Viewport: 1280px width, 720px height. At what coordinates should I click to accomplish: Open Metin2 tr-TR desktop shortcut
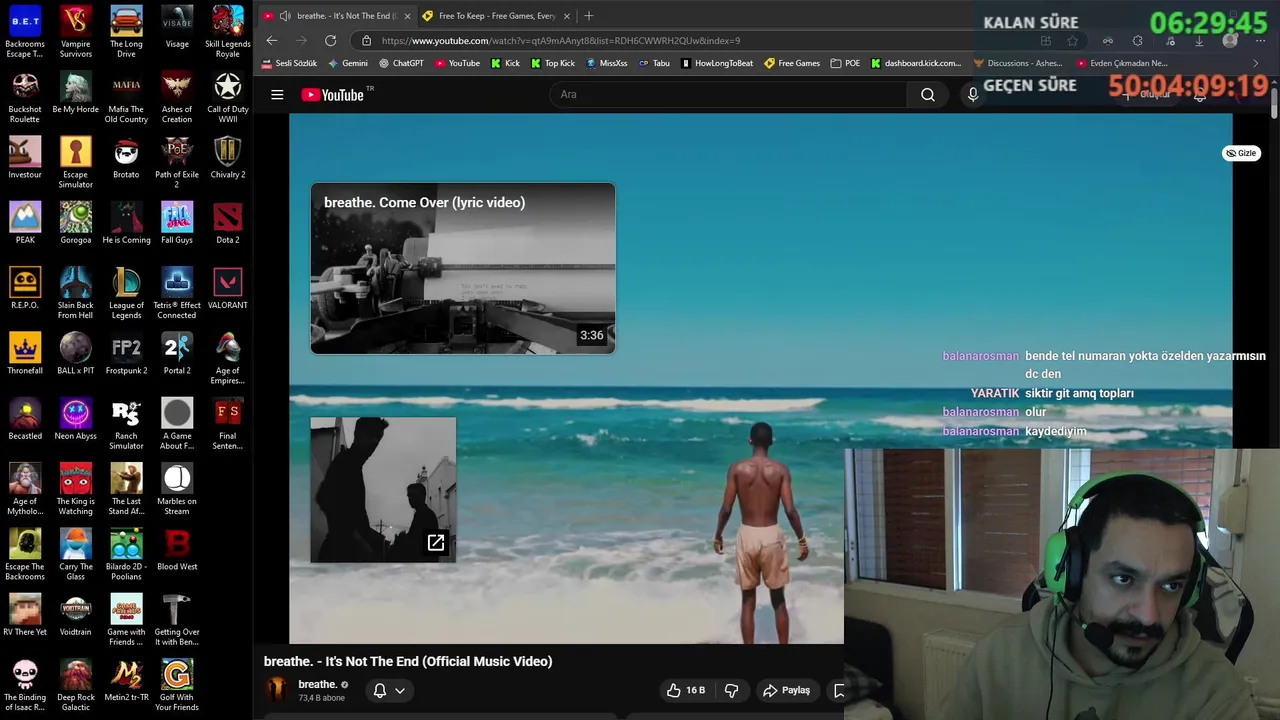coord(126,681)
